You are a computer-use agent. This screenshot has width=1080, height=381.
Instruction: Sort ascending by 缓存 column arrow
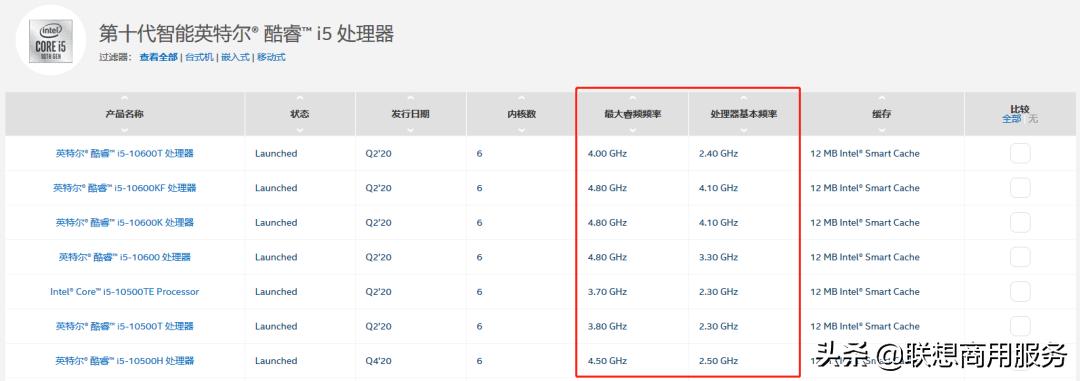(x=882, y=98)
